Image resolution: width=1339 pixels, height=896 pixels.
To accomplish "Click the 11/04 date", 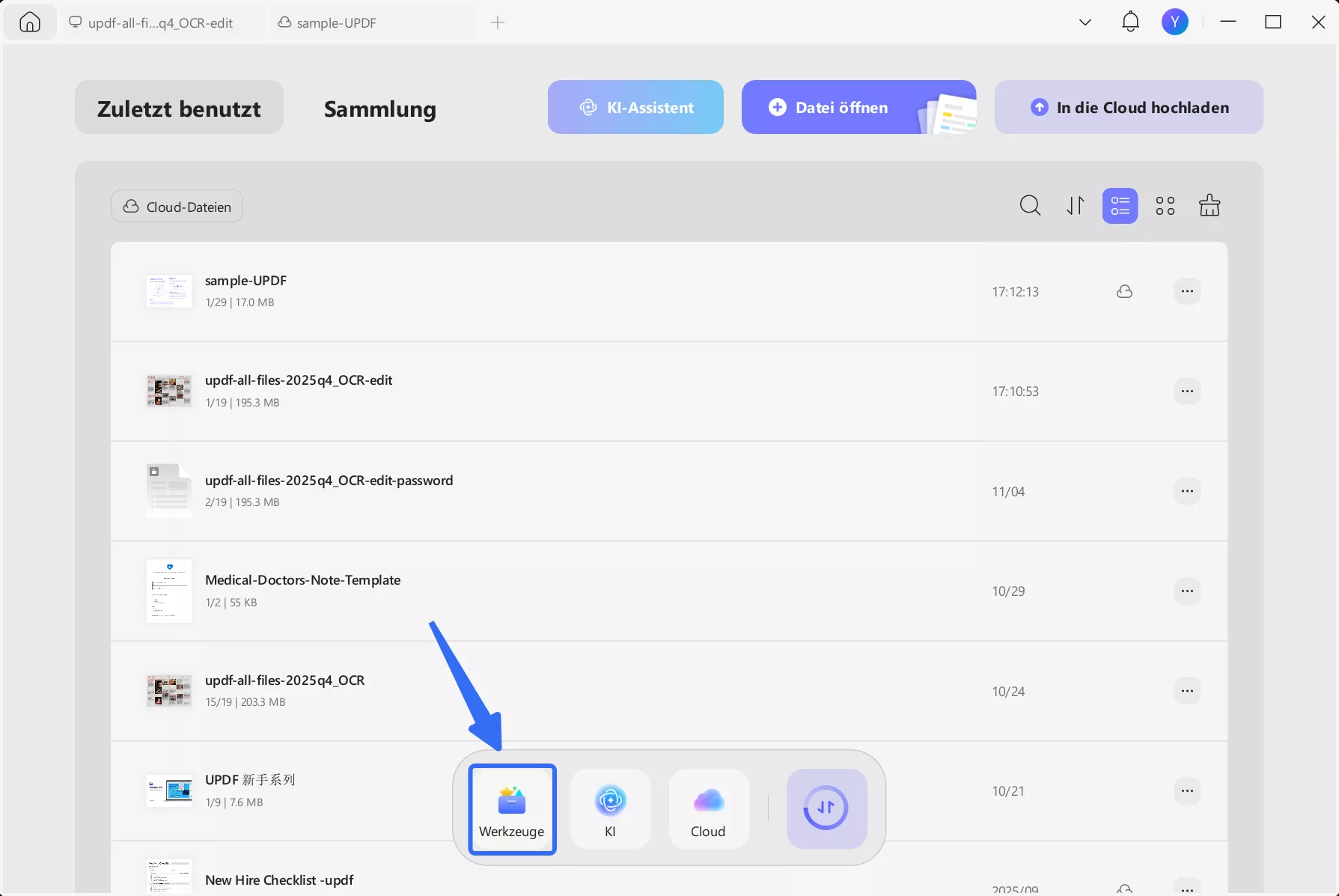I will coord(1008,492).
